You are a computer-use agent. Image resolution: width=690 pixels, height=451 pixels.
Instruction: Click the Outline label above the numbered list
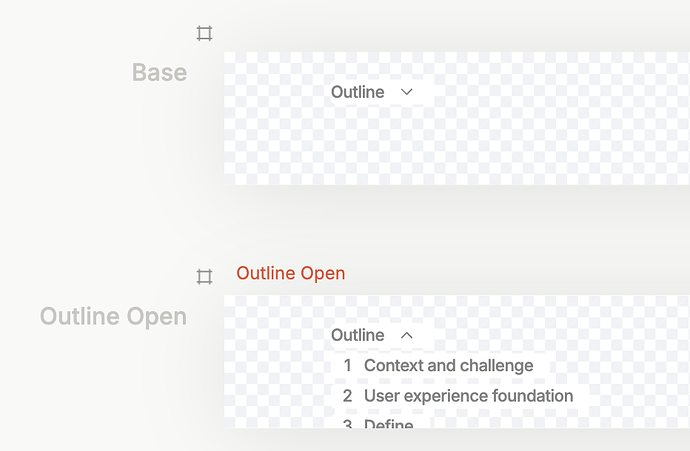coord(357,335)
